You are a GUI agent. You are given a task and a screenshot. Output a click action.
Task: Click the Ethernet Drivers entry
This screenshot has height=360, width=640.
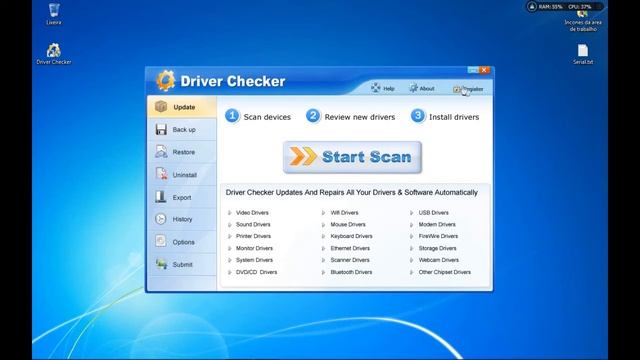350,248
